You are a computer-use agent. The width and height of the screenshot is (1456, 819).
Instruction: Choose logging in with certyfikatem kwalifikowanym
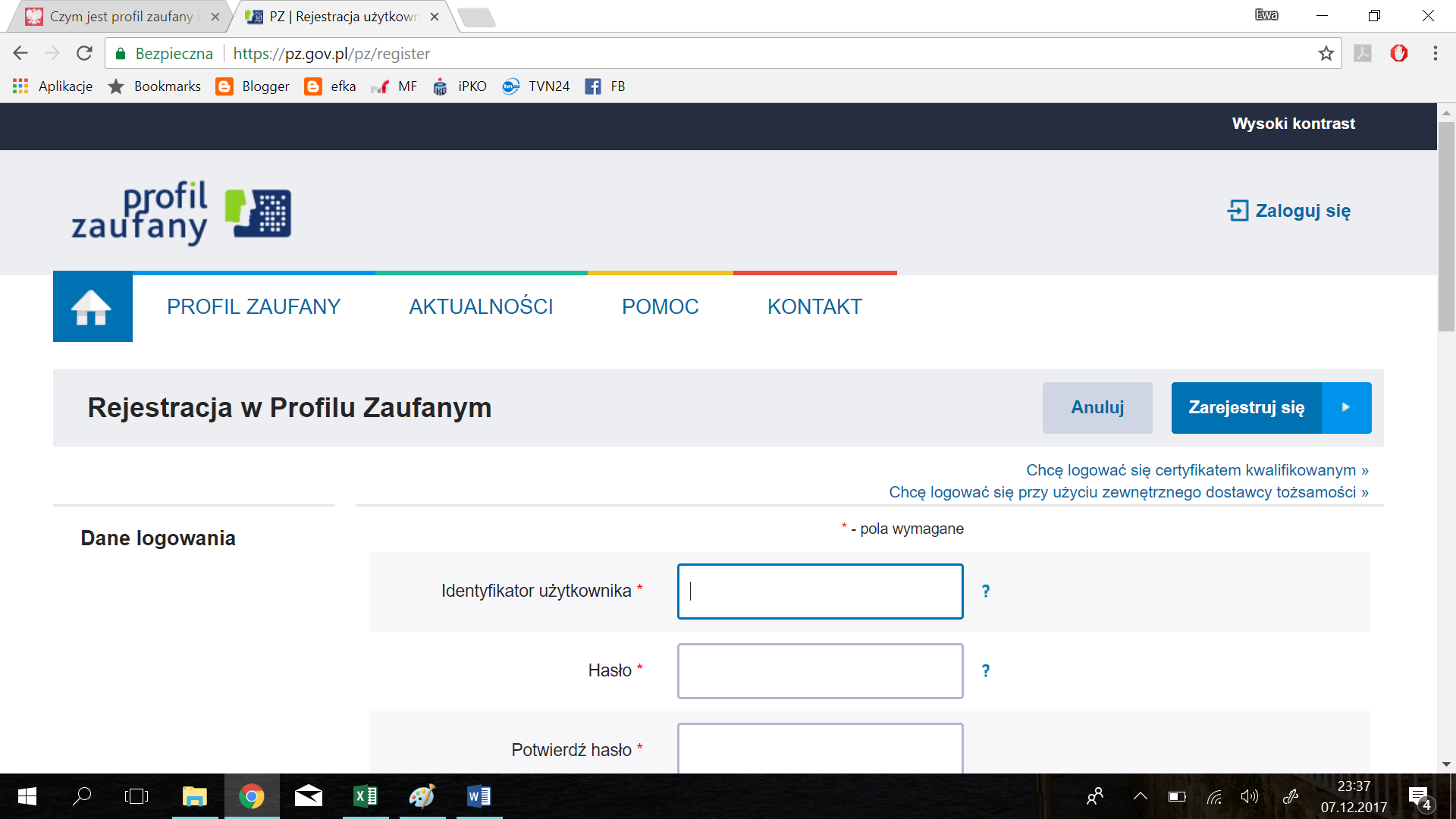[1197, 470]
